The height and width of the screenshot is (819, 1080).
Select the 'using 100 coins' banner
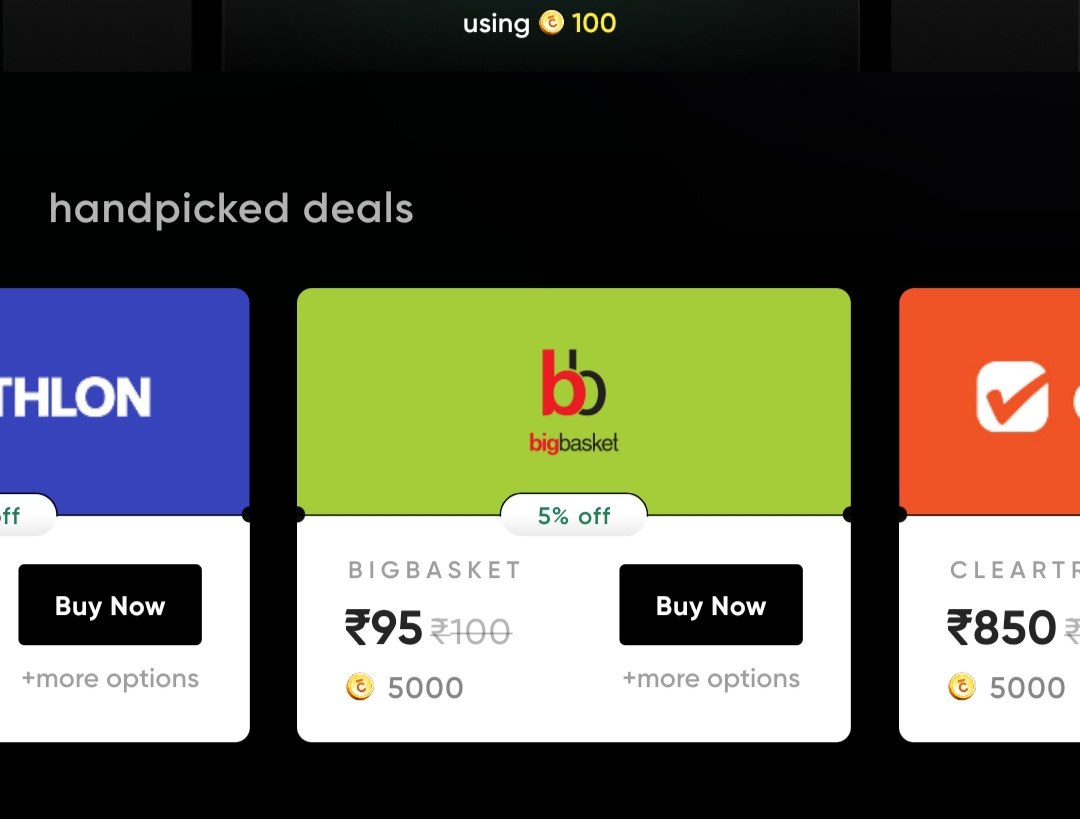[x=538, y=23]
